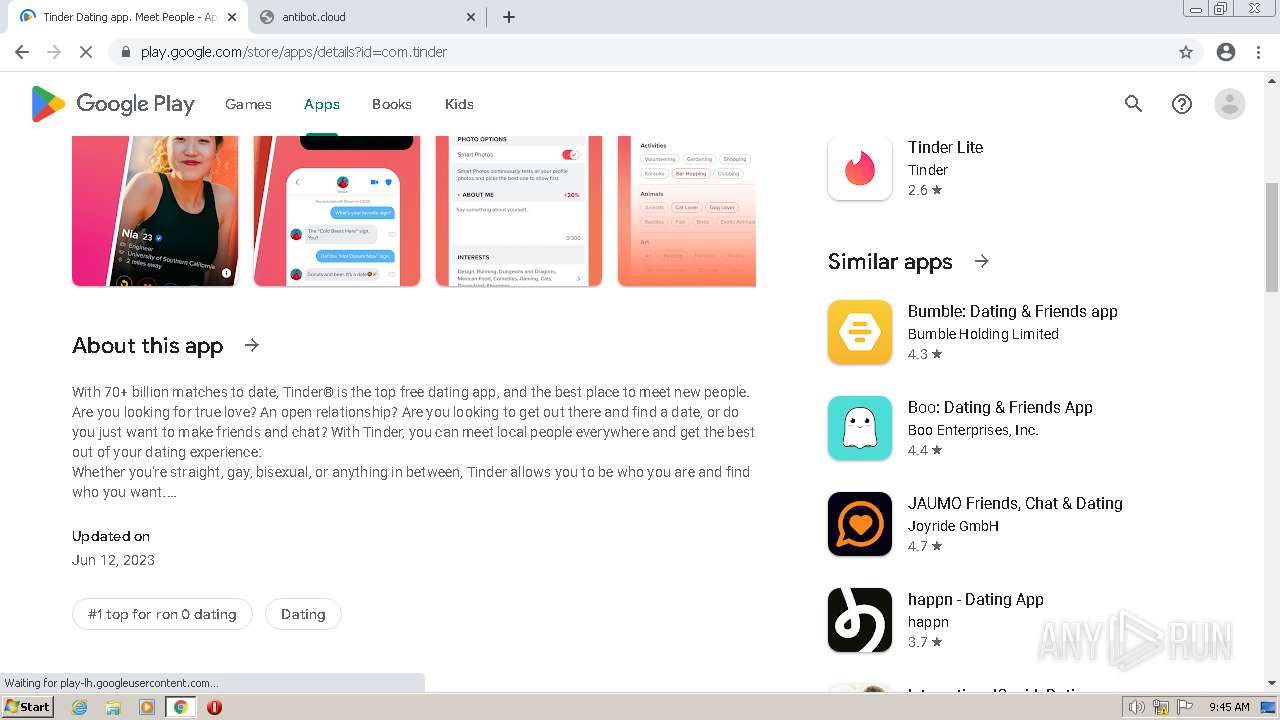The height and width of the screenshot is (720, 1280).
Task: Go back in browser history
Action: coord(22,52)
